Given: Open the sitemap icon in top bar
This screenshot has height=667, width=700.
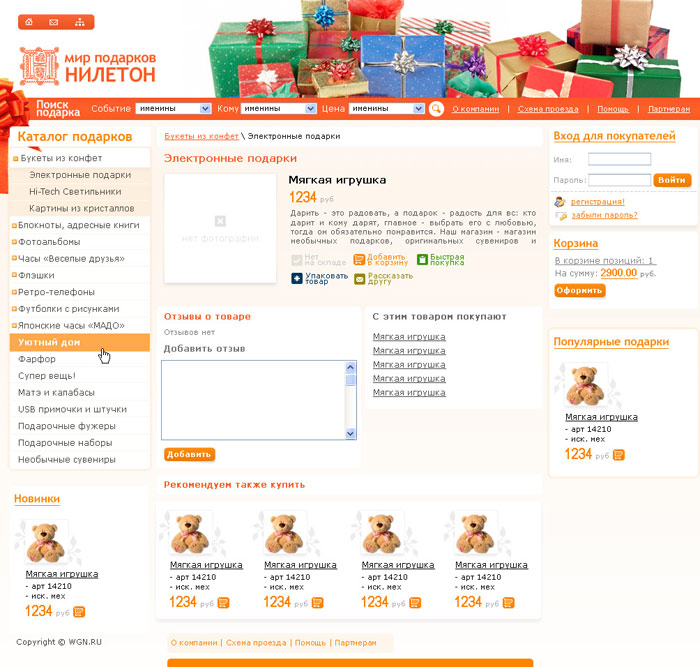Looking at the screenshot, I should pyautogui.click(x=79, y=22).
